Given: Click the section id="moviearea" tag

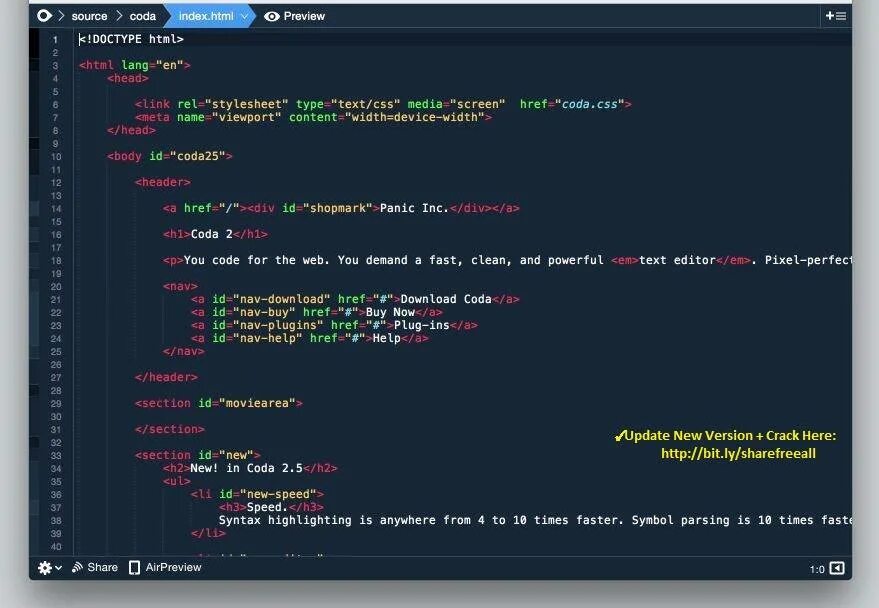Looking at the screenshot, I should coord(219,403).
